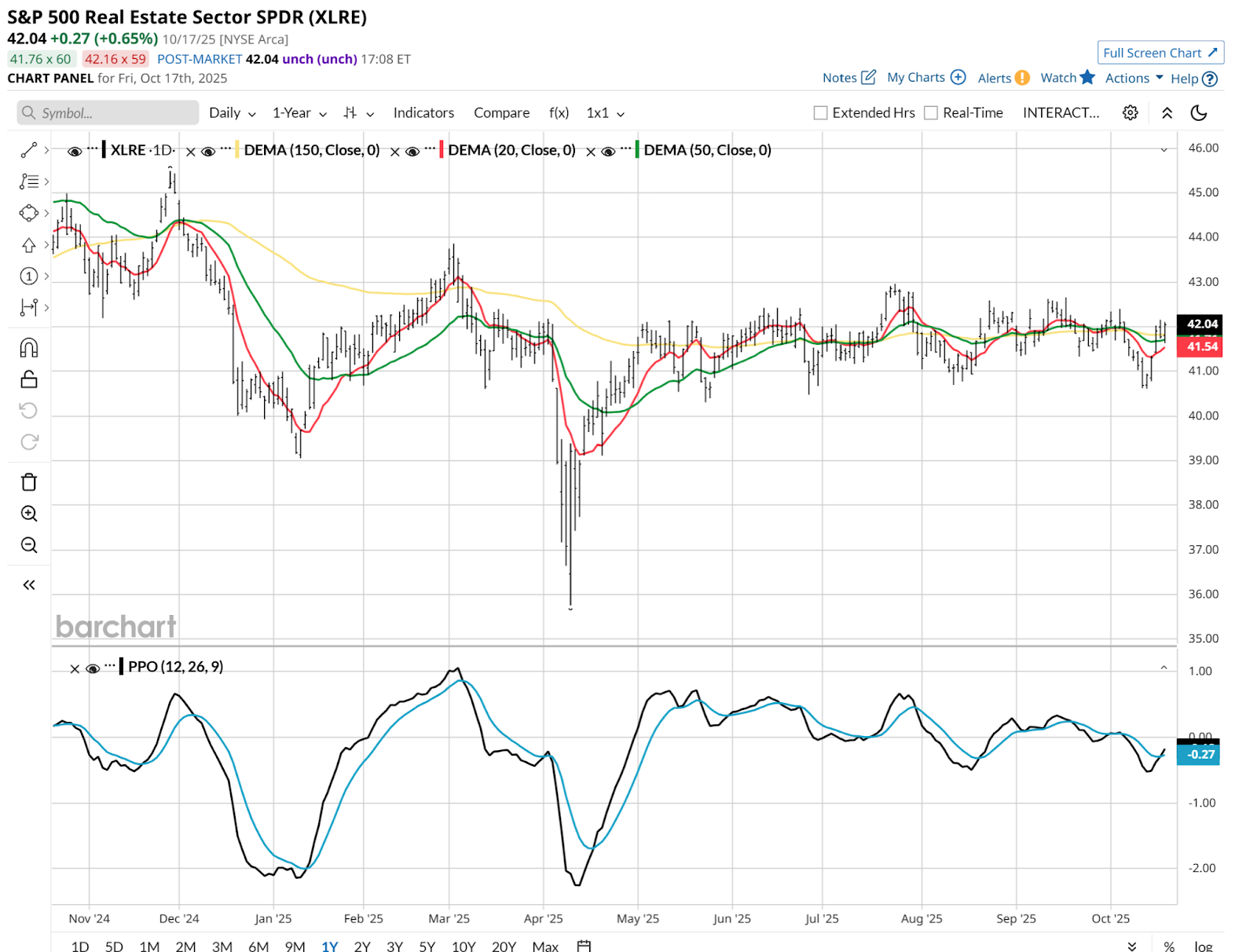The image size is (1257, 952).
Task: Click the red DEMA (20) color swatch
Action: pyautogui.click(x=442, y=150)
